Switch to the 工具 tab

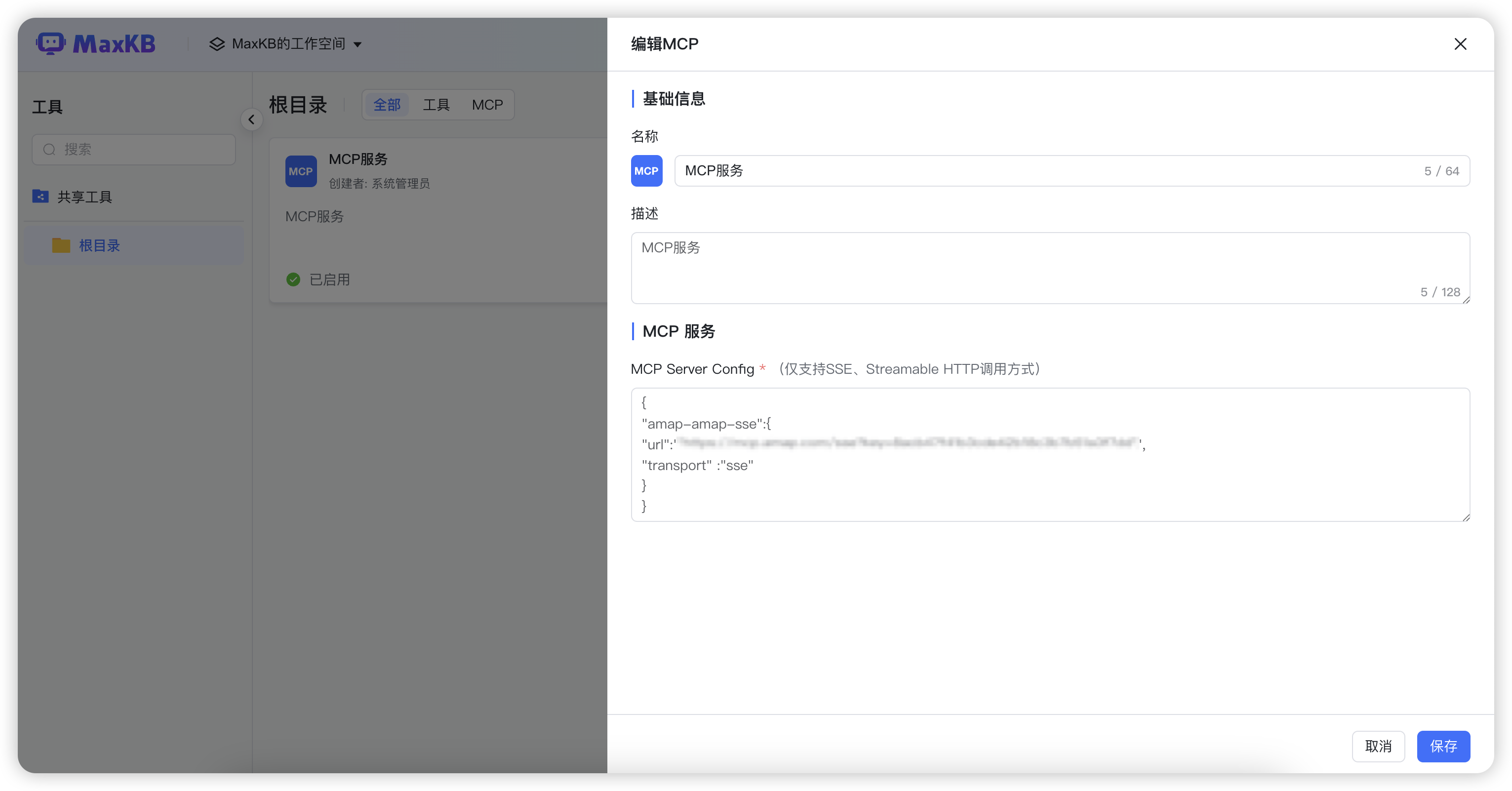(x=436, y=105)
